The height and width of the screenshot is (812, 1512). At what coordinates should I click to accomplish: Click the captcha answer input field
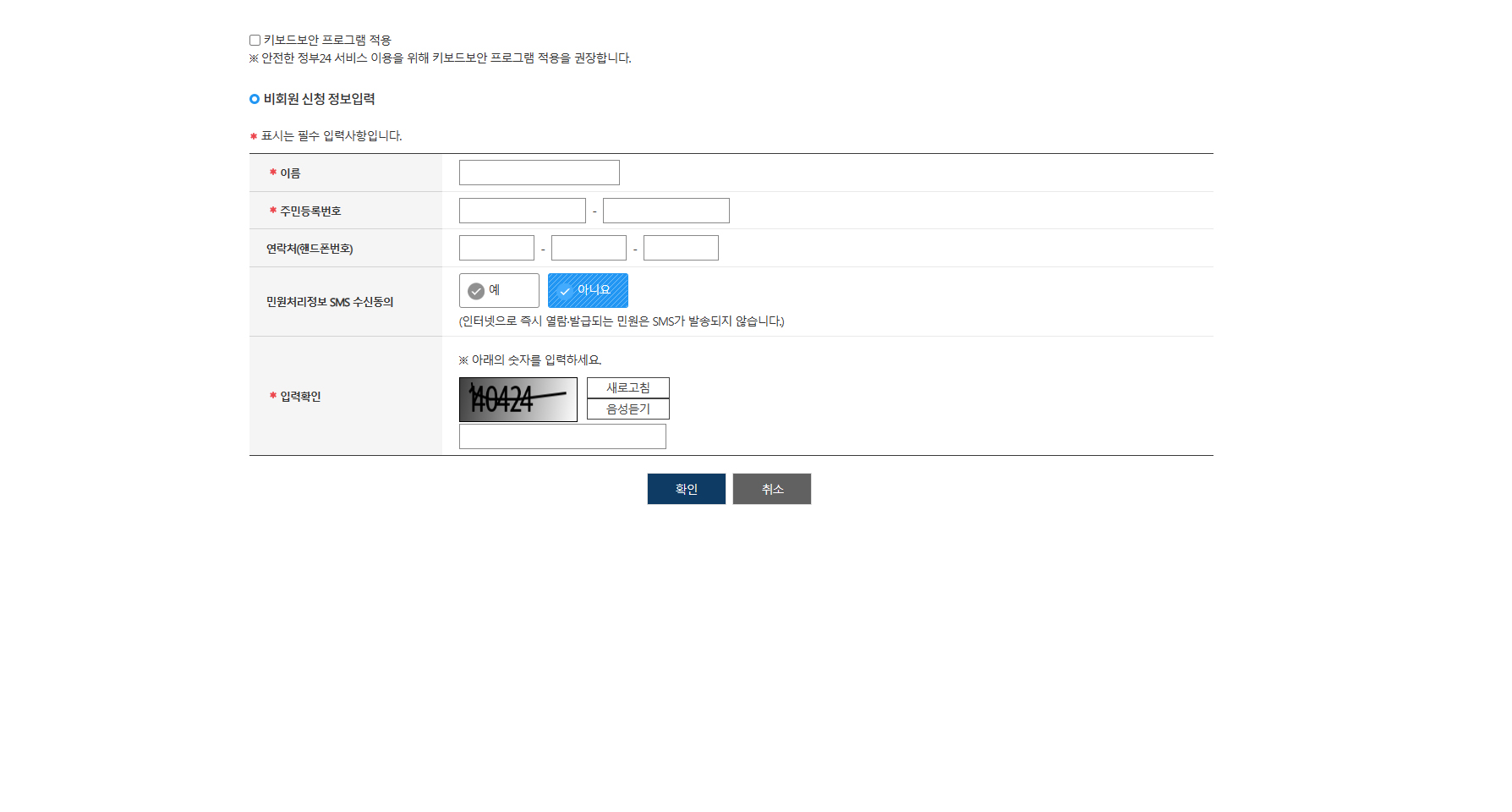pos(562,436)
